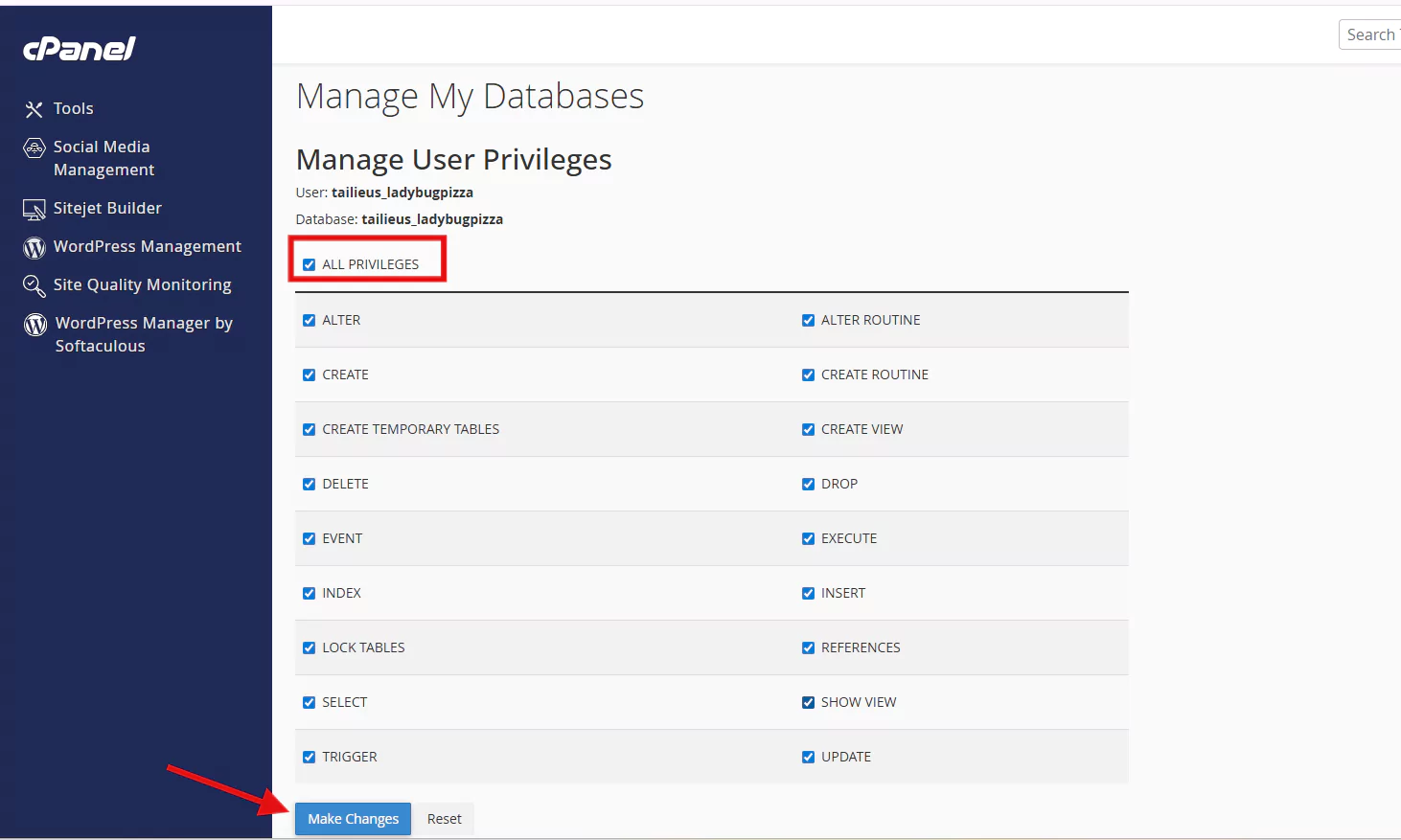The height and width of the screenshot is (840, 1401).
Task: Uncheck the UPDATE privilege
Action: (x=808, y=757)
